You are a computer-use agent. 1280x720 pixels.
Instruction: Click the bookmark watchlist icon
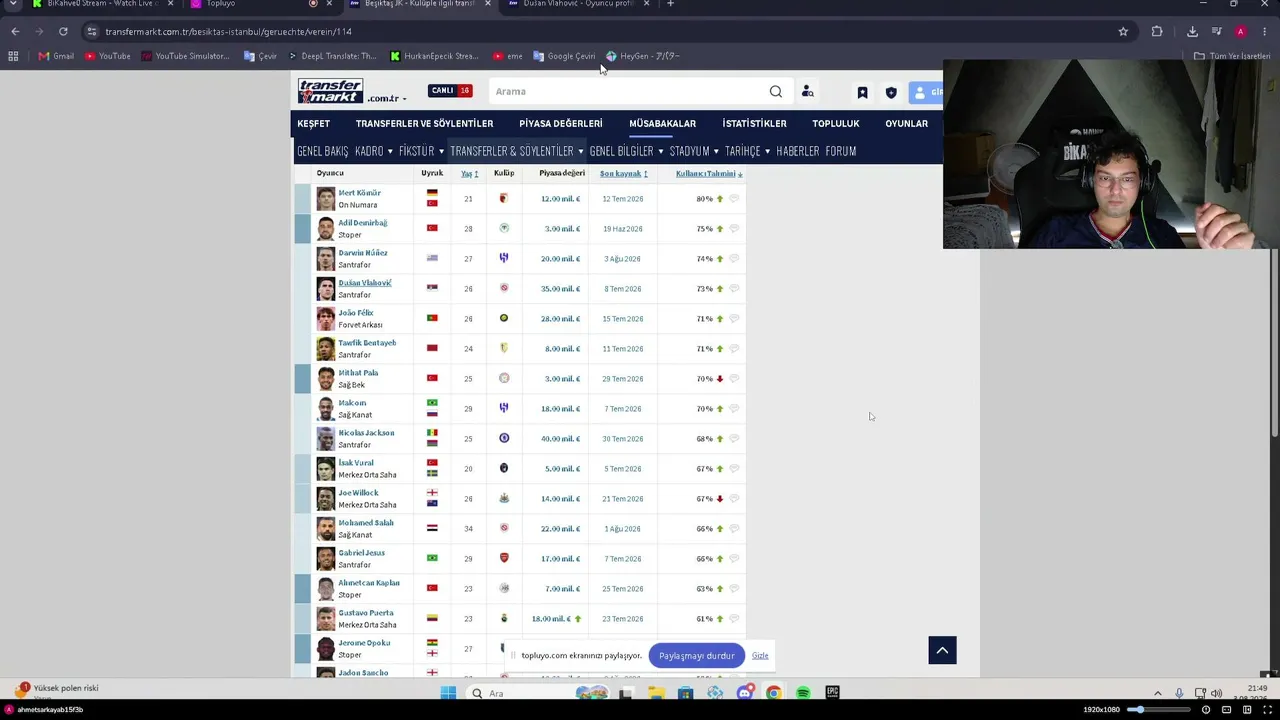click(862, 93)
